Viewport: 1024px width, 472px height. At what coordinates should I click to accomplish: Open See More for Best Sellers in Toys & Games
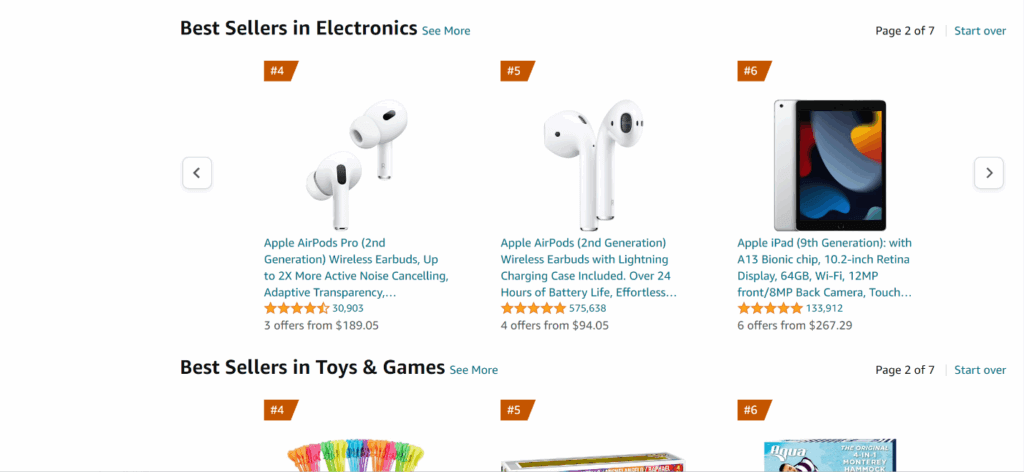[x=474, y=370]
